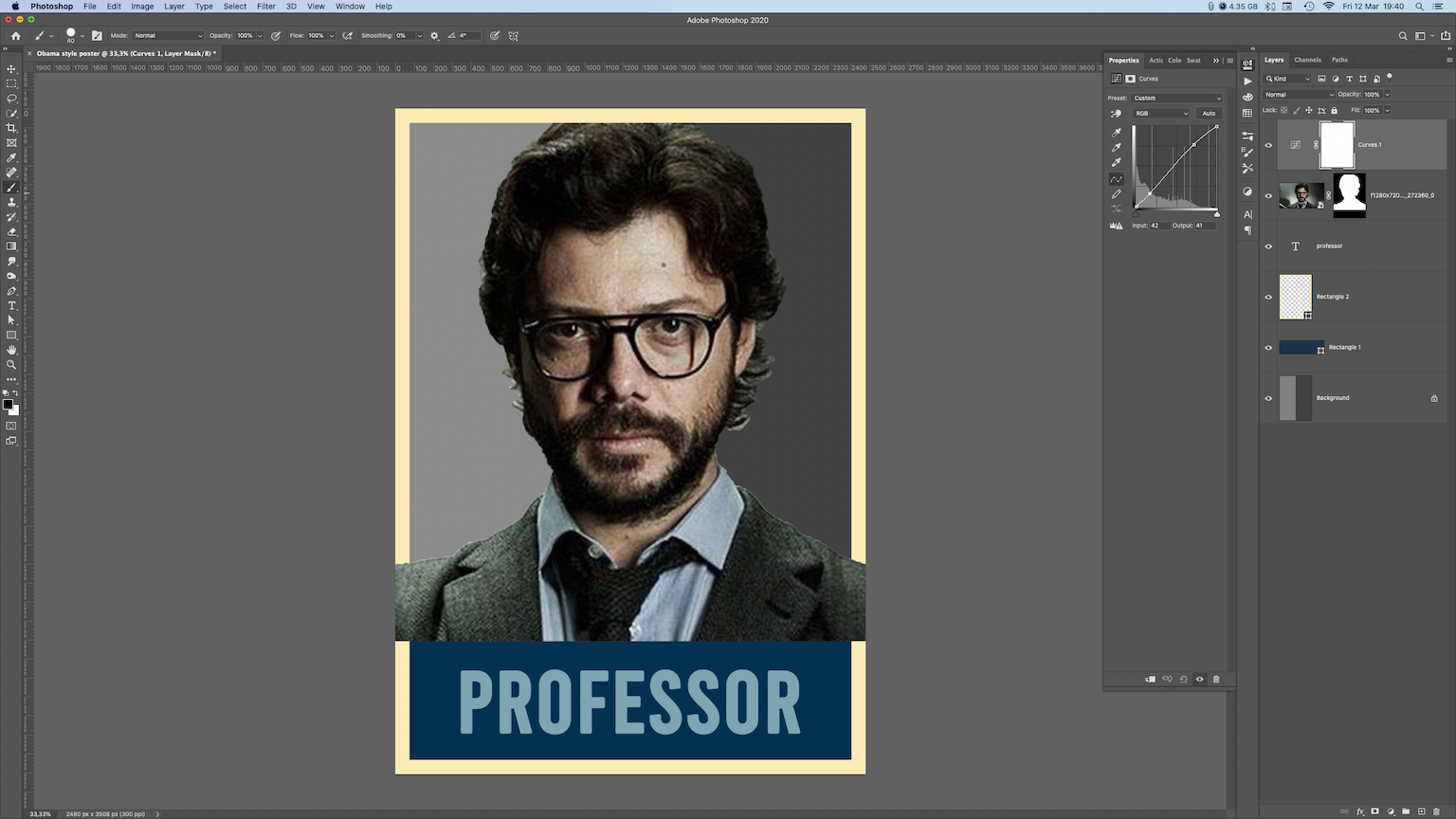The image size is (1456, 819).
Task: Open smoothing options gear icon
Action: (434, 36)
